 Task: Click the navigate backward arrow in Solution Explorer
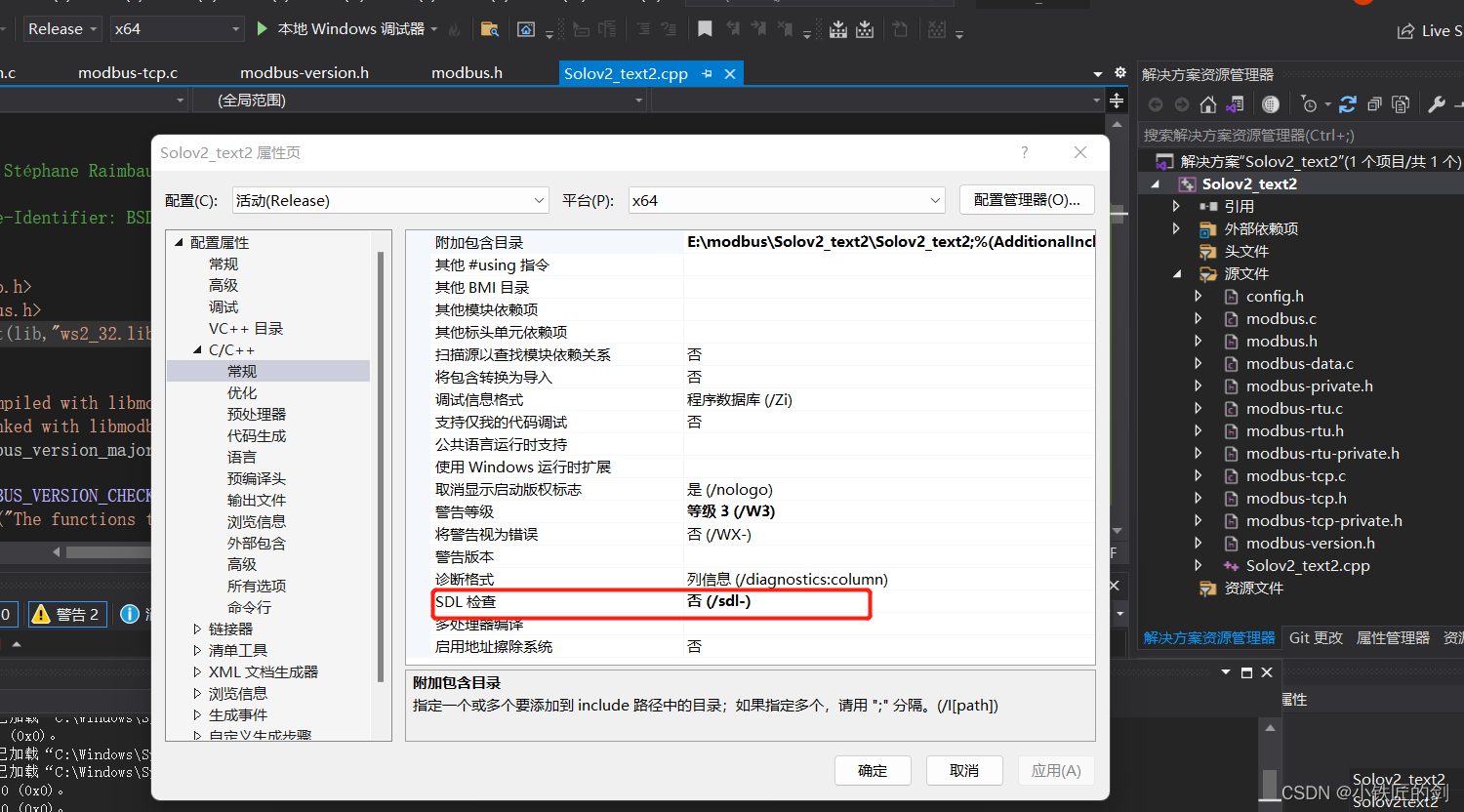click(1156, 103)
